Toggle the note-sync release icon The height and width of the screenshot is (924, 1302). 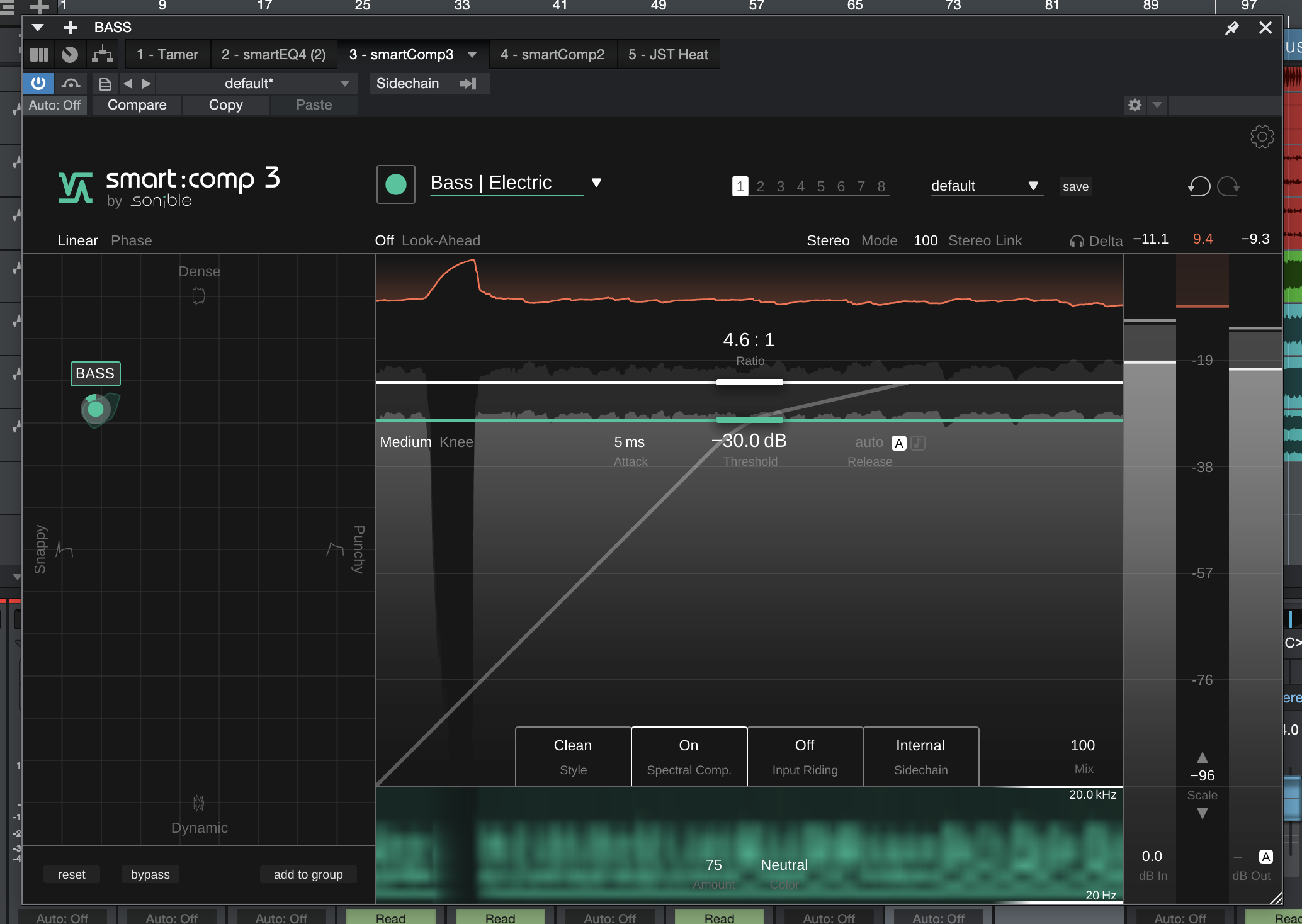click(x=919, y=443)
